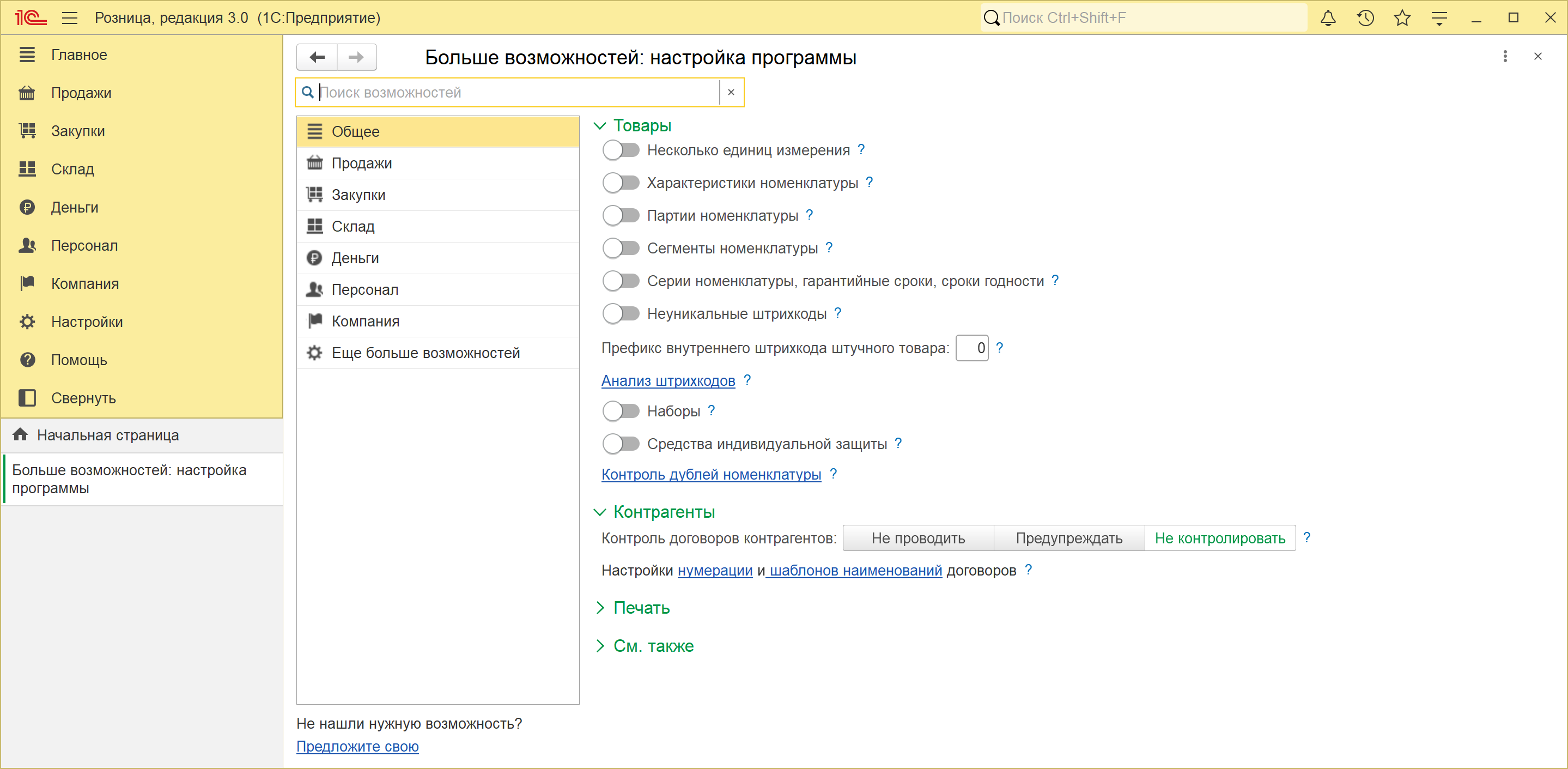Click the help icon next to Серии номенклатуры

click(x=1055, y=280)
